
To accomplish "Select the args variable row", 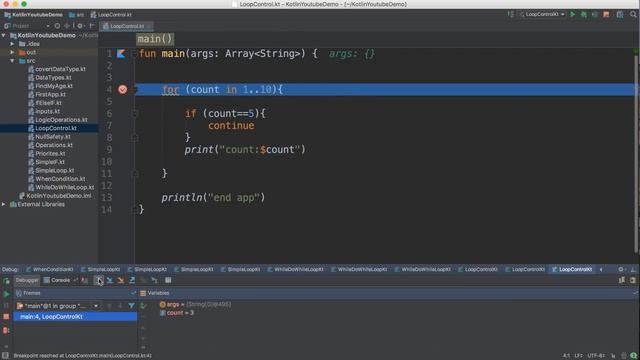I will pos(195,304).
